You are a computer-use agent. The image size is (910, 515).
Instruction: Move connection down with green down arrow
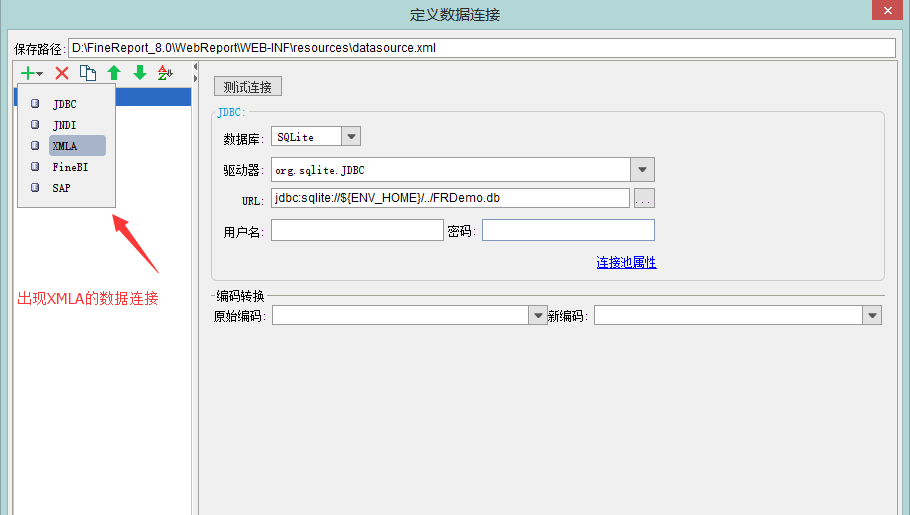pyautogui.click(x=140, y=73)
